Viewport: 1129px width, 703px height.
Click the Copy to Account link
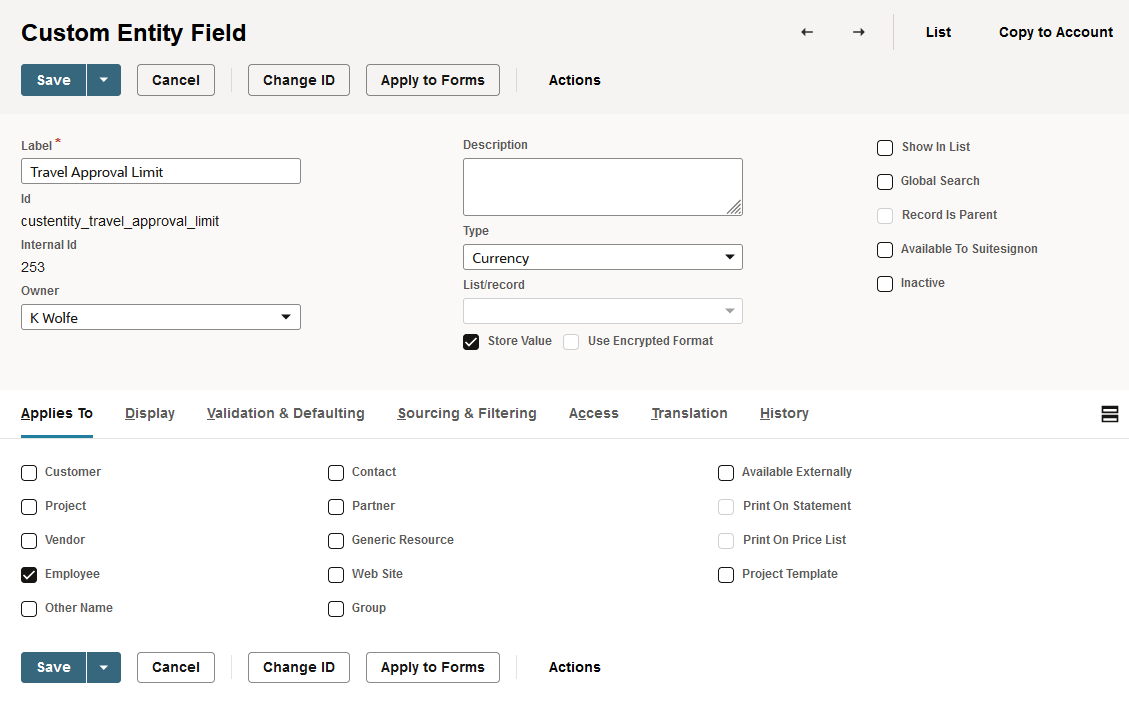tap(1055, 32)
